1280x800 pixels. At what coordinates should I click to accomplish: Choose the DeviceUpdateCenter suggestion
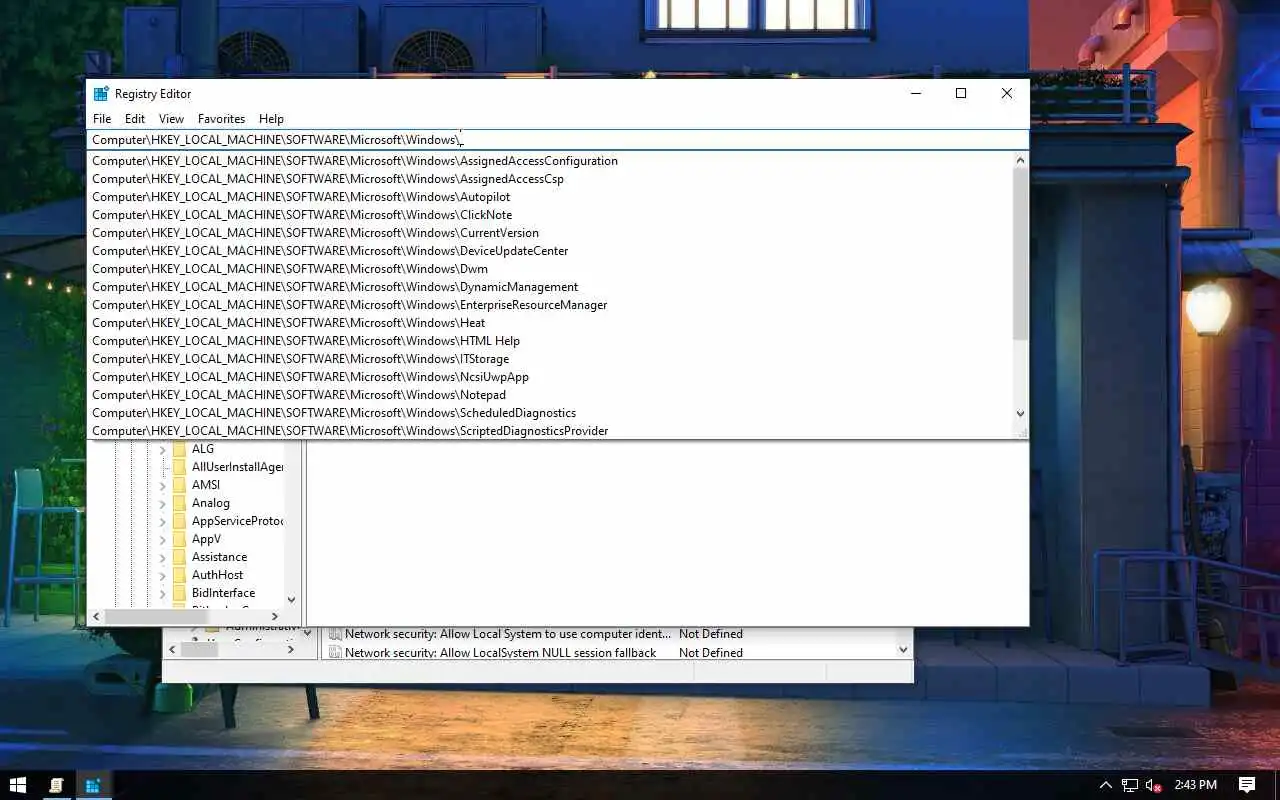[550, 251]
